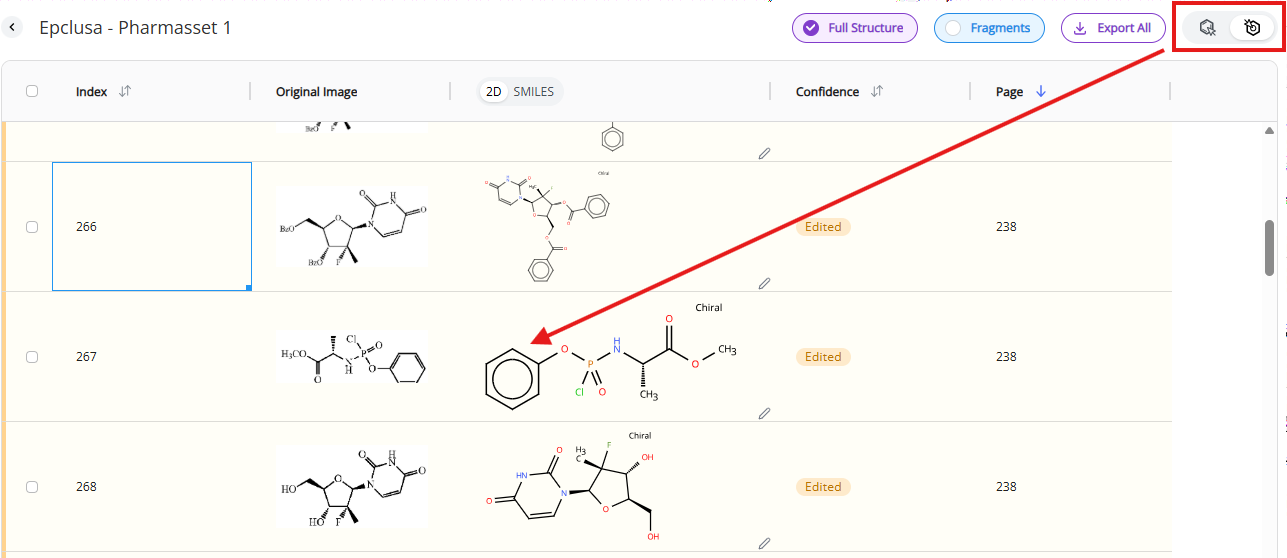1287x558 pixels.
Task: Click pencil edit icon for row 268
Action: [764, 543]
